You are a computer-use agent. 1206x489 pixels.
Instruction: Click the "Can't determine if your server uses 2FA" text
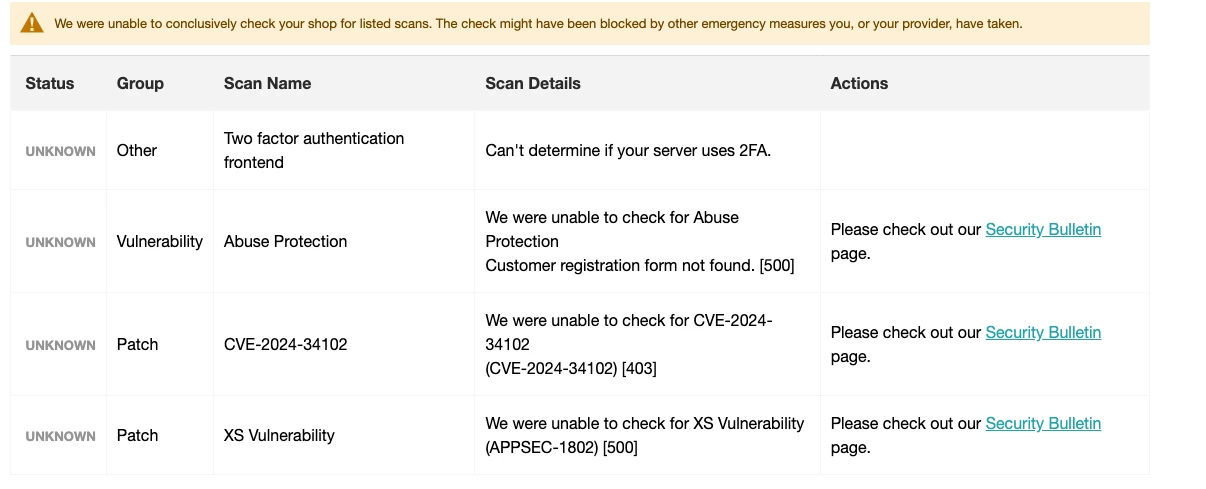628,151
